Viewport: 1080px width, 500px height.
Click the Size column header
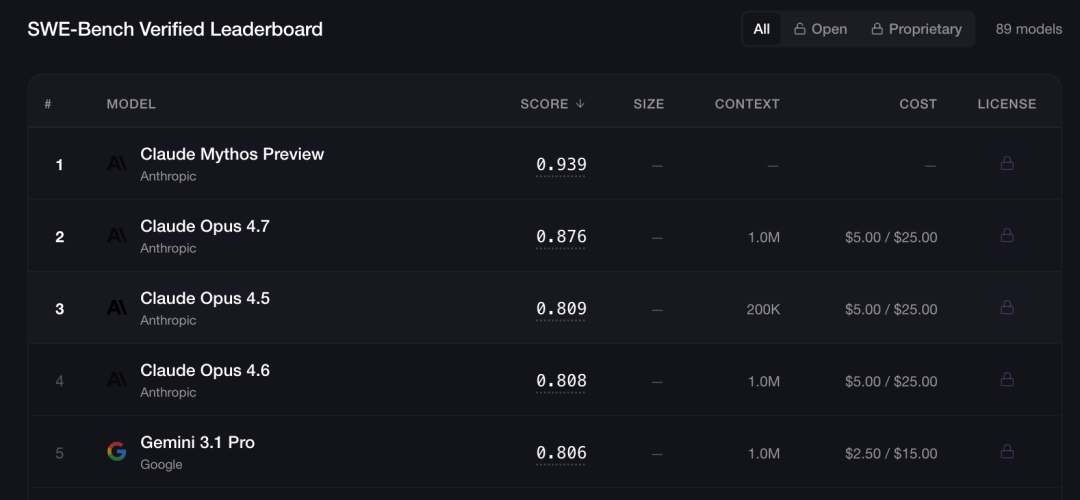(x=649, y=104)
